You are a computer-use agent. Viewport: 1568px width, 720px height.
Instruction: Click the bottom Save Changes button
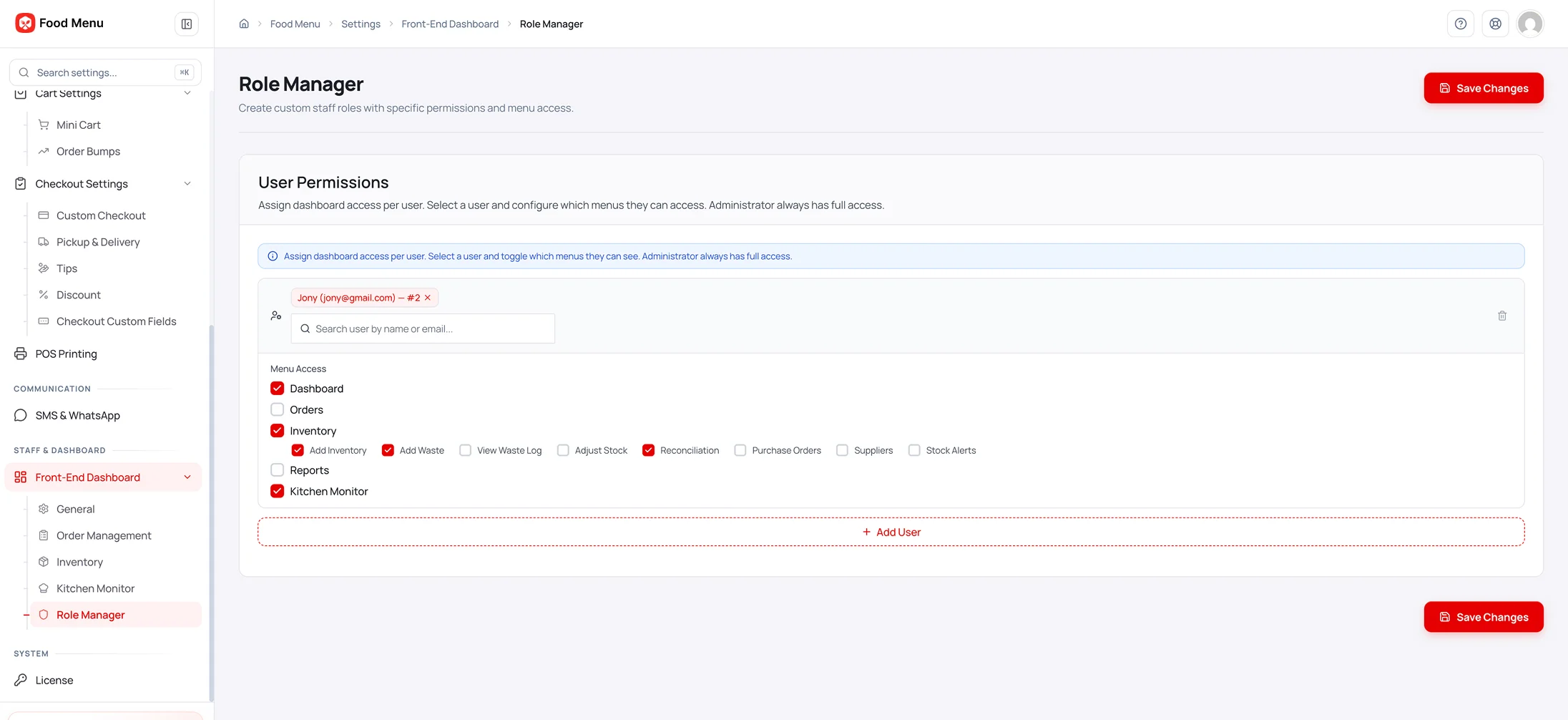coord(1484,617)
